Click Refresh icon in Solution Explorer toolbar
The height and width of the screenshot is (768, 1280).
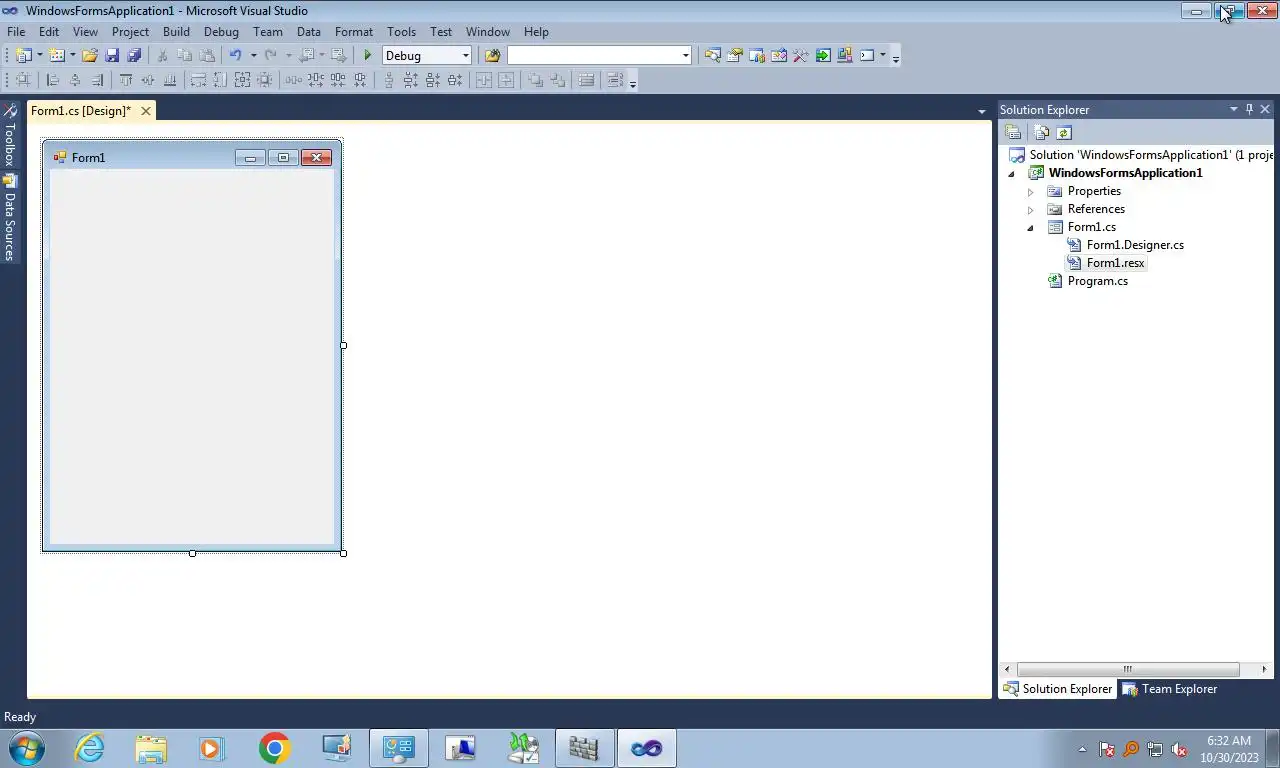[1064, 132]
